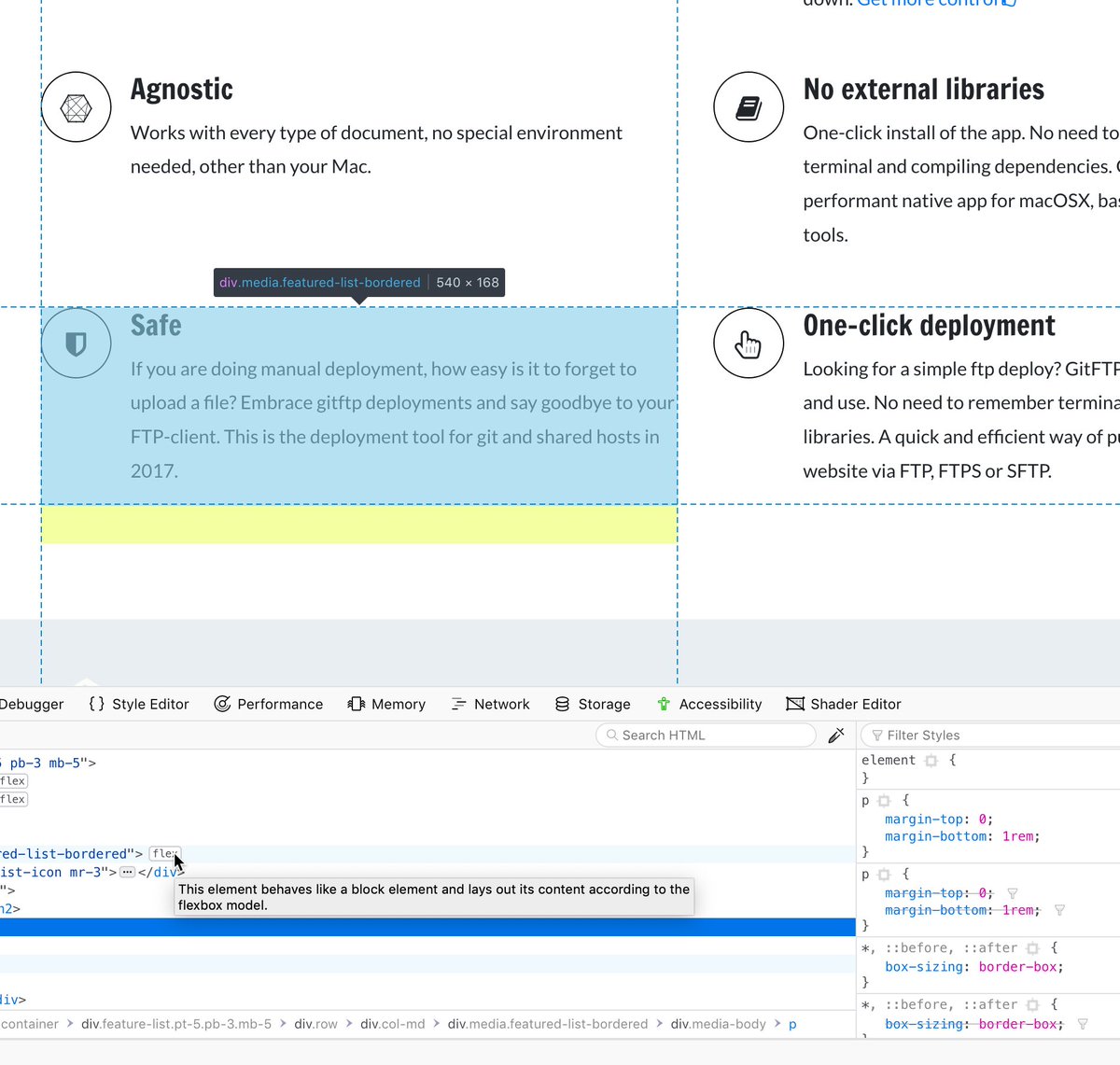Open the Performance tab
1120x1065 pixels.
coord(268,705)
